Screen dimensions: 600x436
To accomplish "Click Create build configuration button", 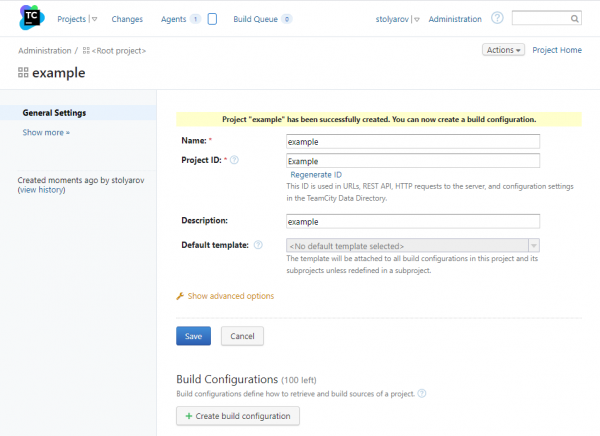I will coord(237,416).
